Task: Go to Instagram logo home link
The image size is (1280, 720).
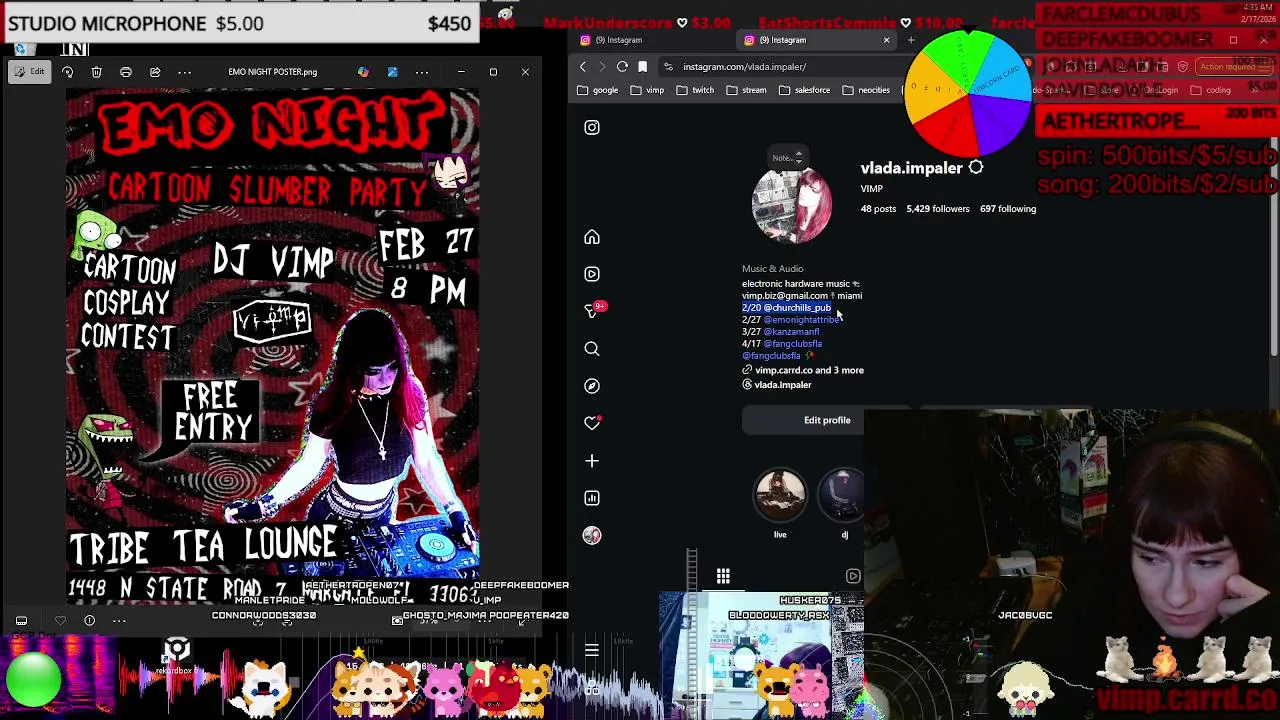Action: [x=592, y=127]
